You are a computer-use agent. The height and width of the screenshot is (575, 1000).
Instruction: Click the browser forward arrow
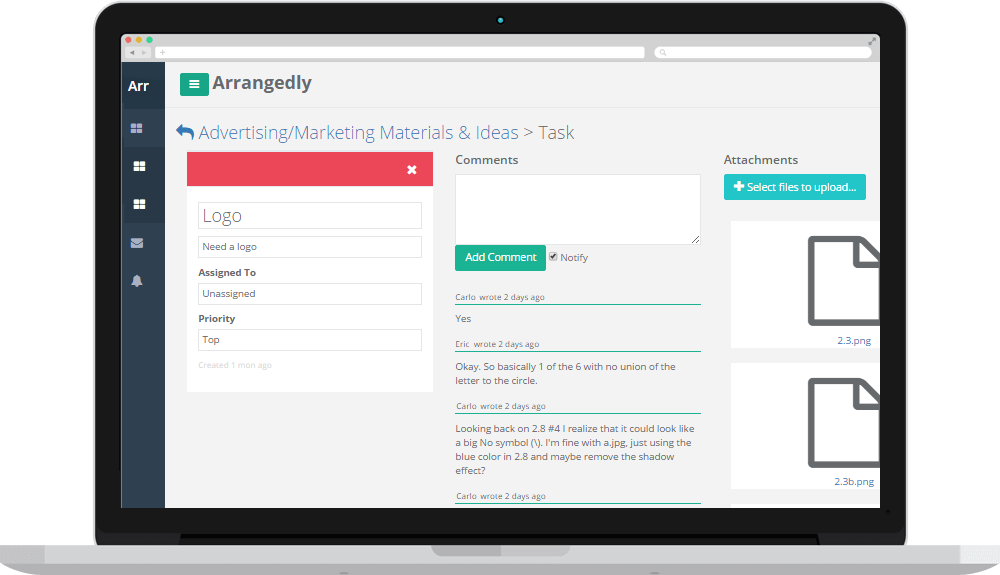pyautogui.click(x=144, y=52)
